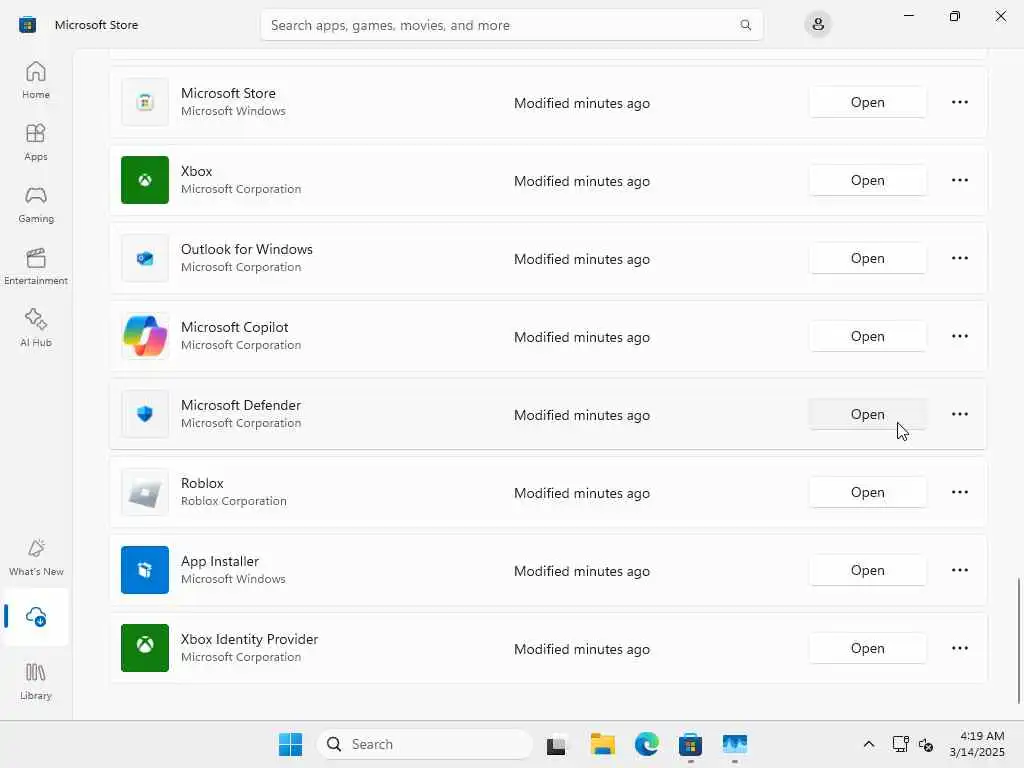Go to Apps in the sidebar
This screenshot has width=1024, height=768.
36,142
